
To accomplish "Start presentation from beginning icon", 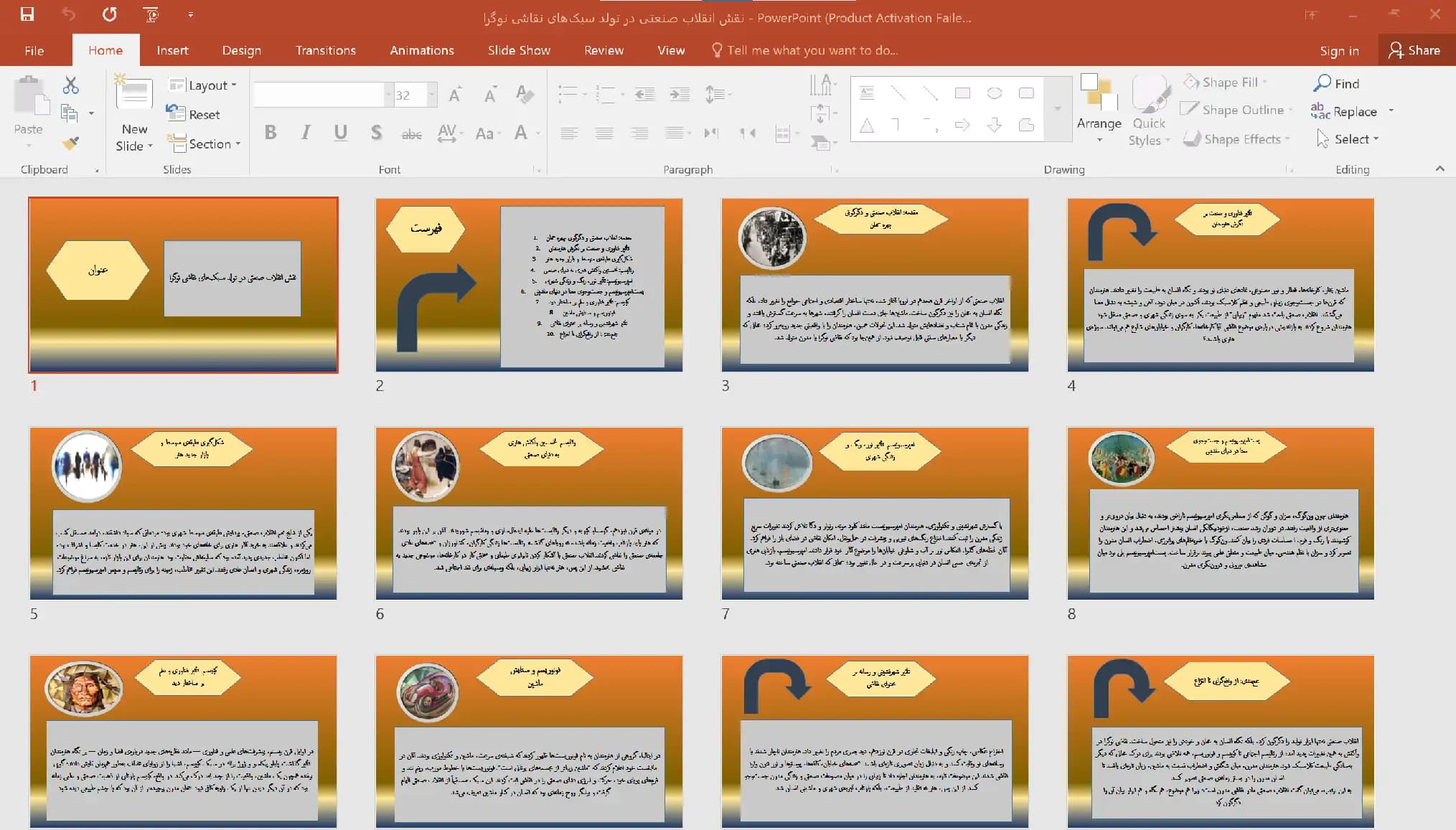I will tap(151, 14).
